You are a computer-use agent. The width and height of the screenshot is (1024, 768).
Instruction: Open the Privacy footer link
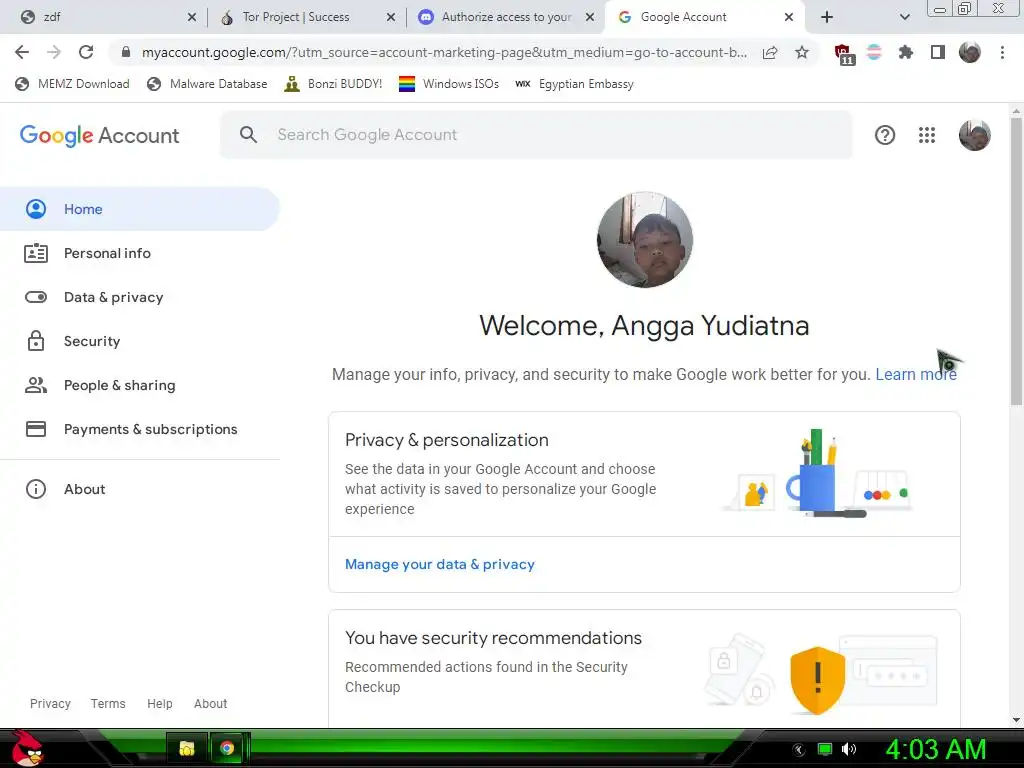point(50,703)
